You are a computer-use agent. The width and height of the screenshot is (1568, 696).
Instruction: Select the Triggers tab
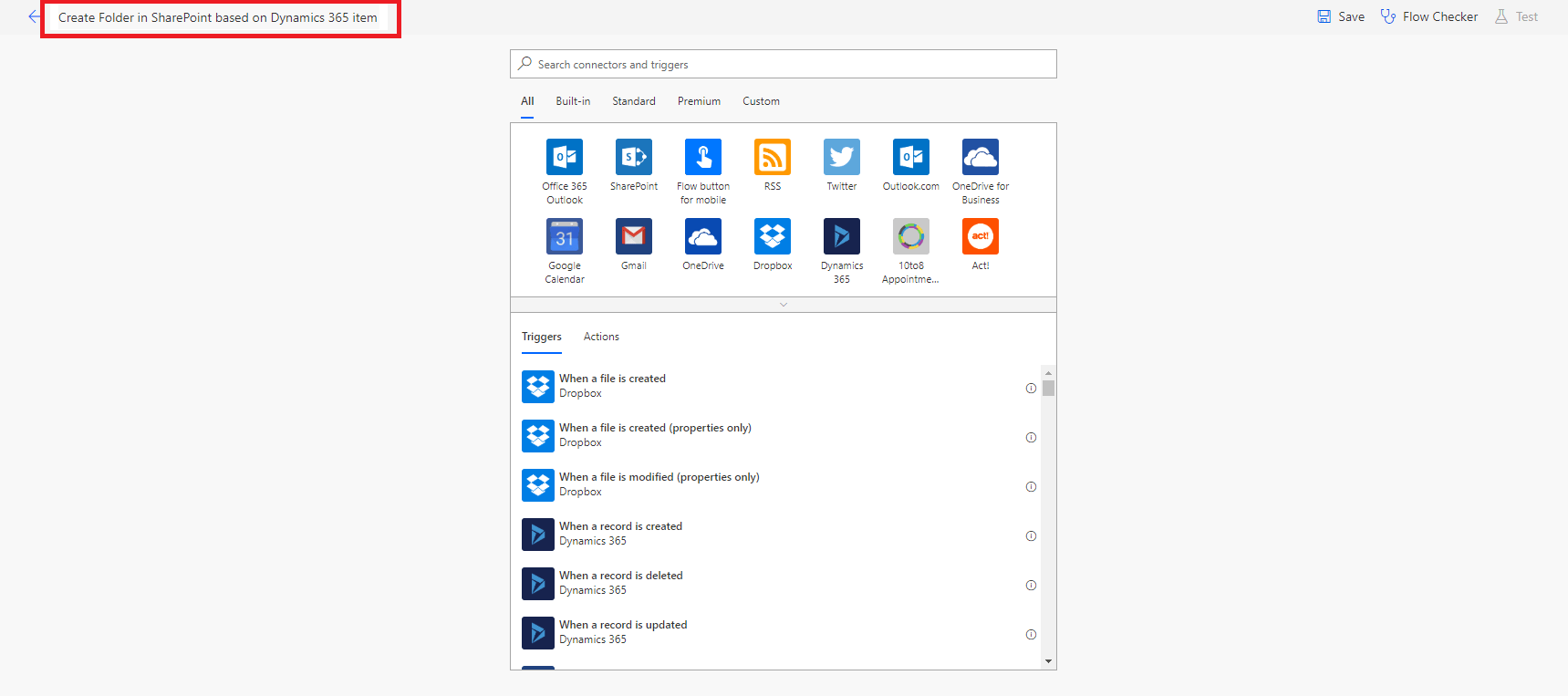[542, 337]
